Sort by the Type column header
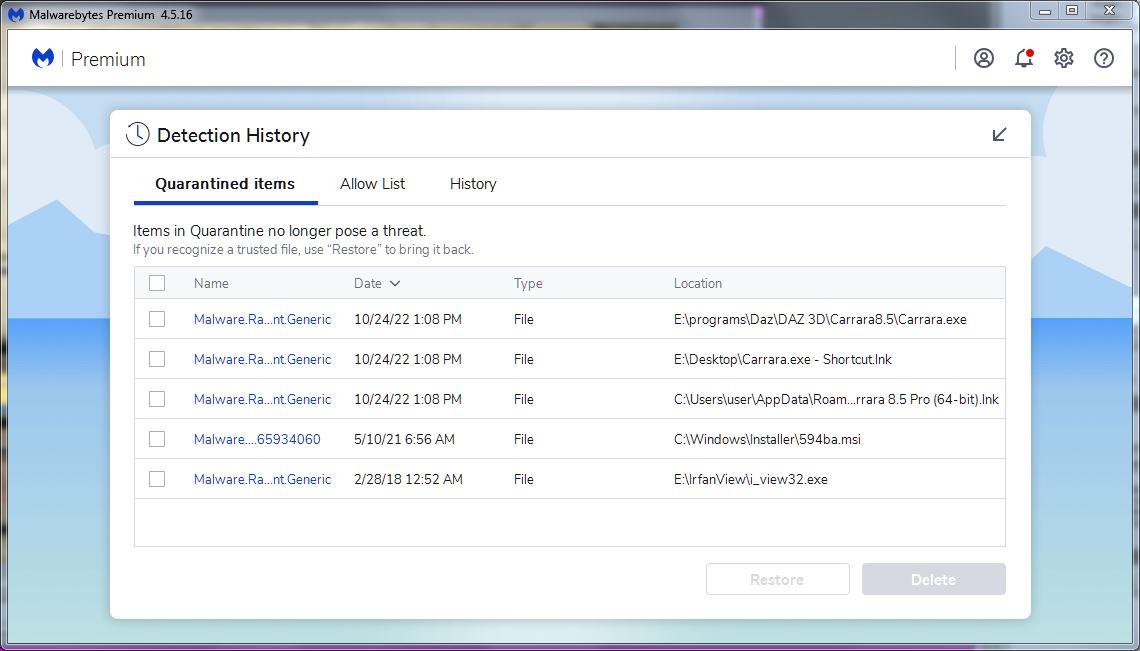Image resolution: width=1140 pixels, height=651 pixels. point(528,284)
